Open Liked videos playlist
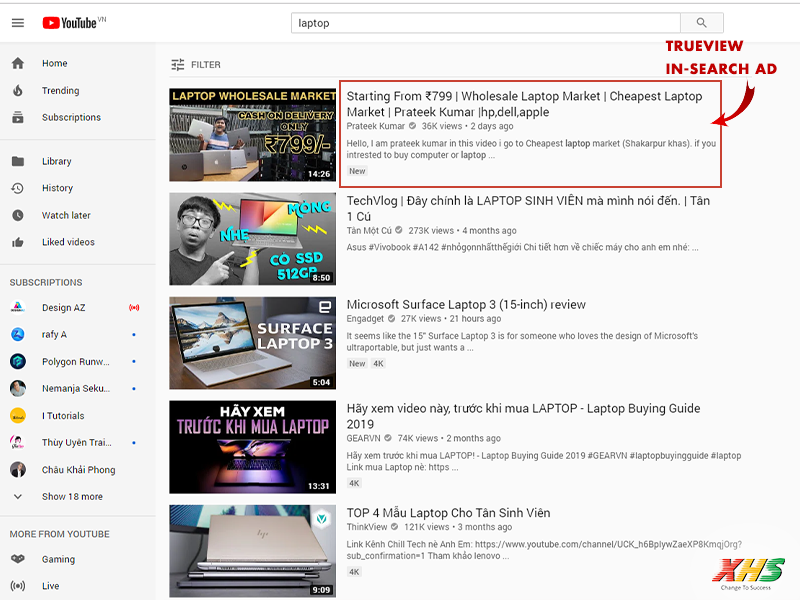The height and width of the screenshot is (600, 800). (68, 242)
